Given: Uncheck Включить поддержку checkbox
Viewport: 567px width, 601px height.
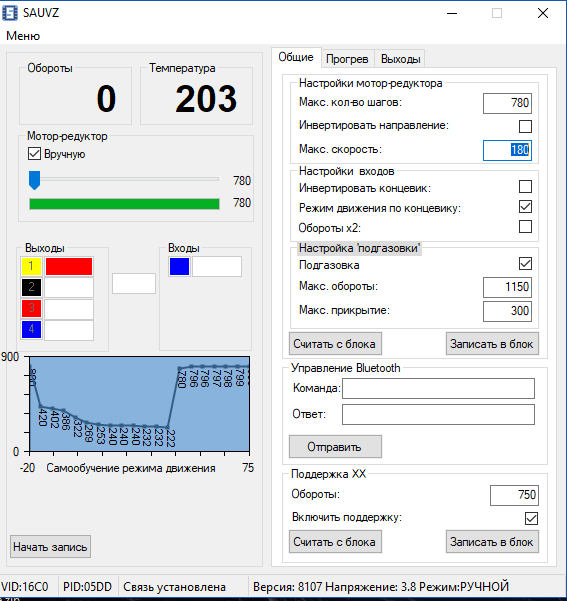Looking at the screenshot, I should (531, 519).
